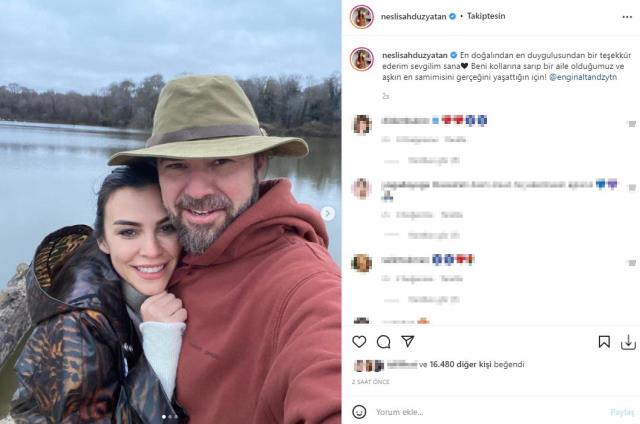
Task: Like the post with the heart icon
Action: [x=359, y=342]
